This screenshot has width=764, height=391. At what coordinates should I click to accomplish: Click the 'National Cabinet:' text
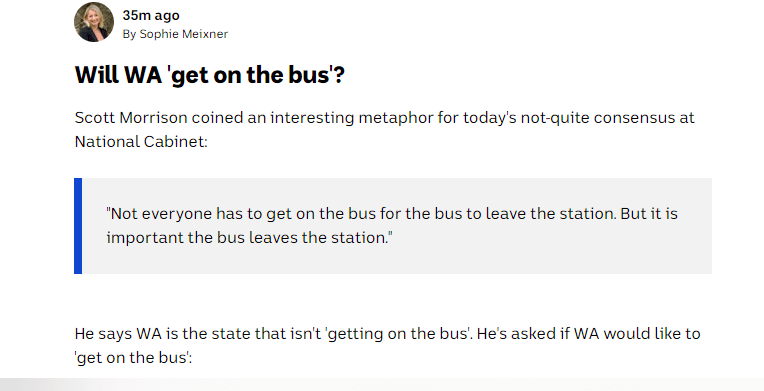[141, 142]
